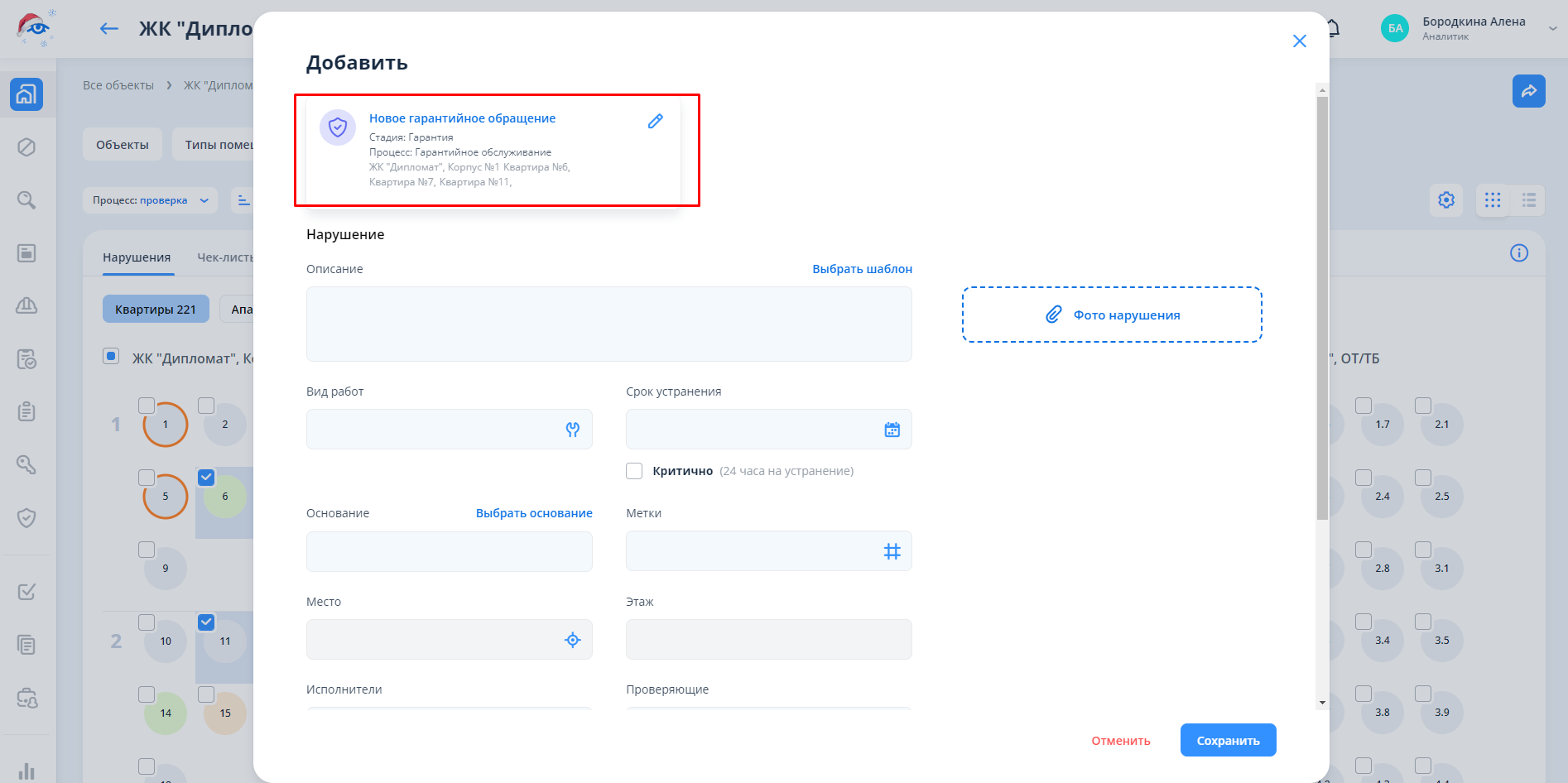Expand the user profile menu chevron

tap(1552, 28)
